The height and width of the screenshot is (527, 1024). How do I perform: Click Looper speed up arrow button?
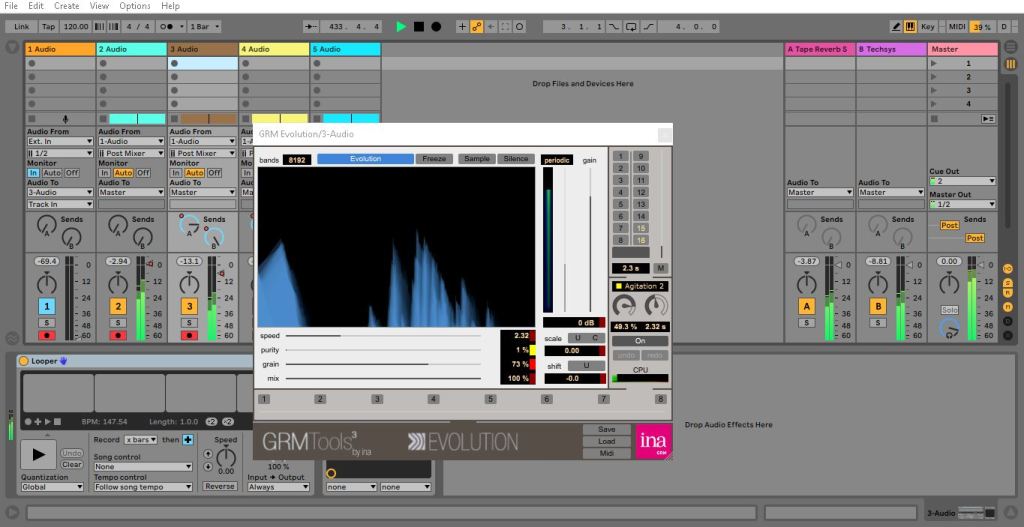(208, 452)
